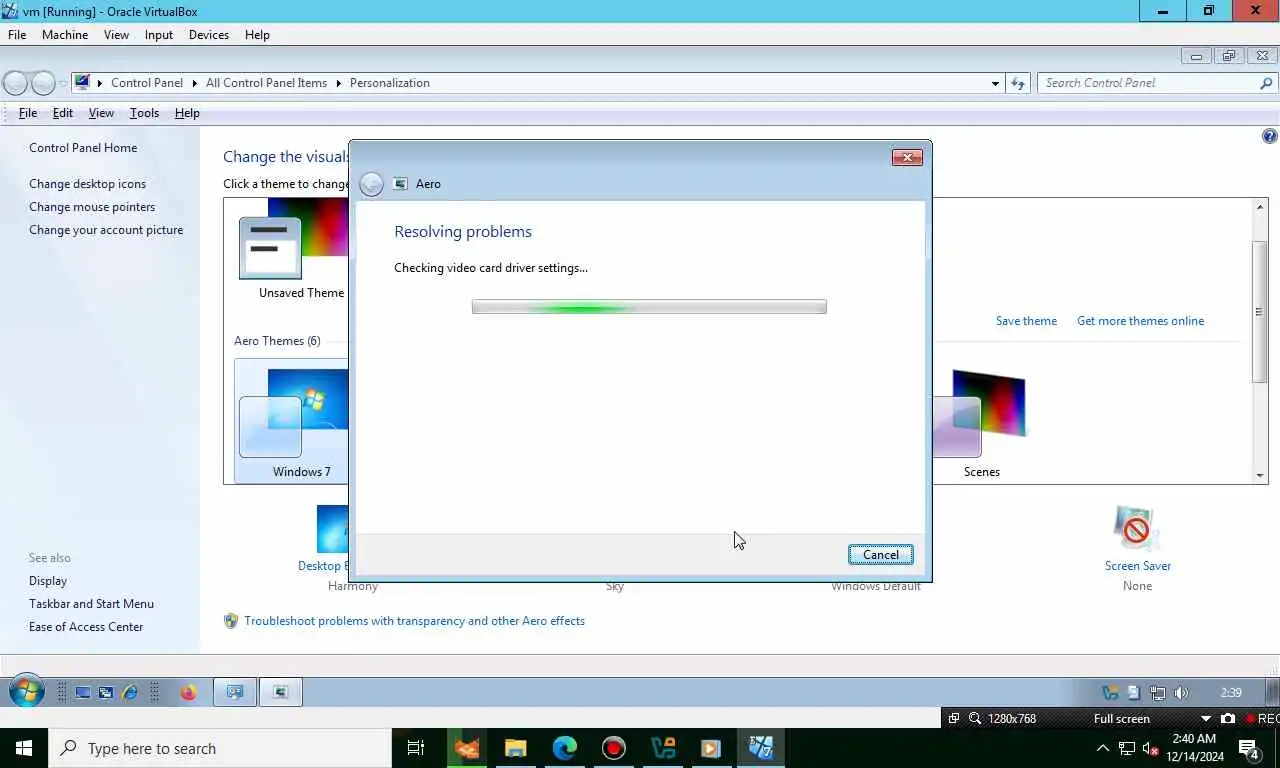Click the host Type here to search box
This screenshot has height=768, width=1280.
(220, 748)
